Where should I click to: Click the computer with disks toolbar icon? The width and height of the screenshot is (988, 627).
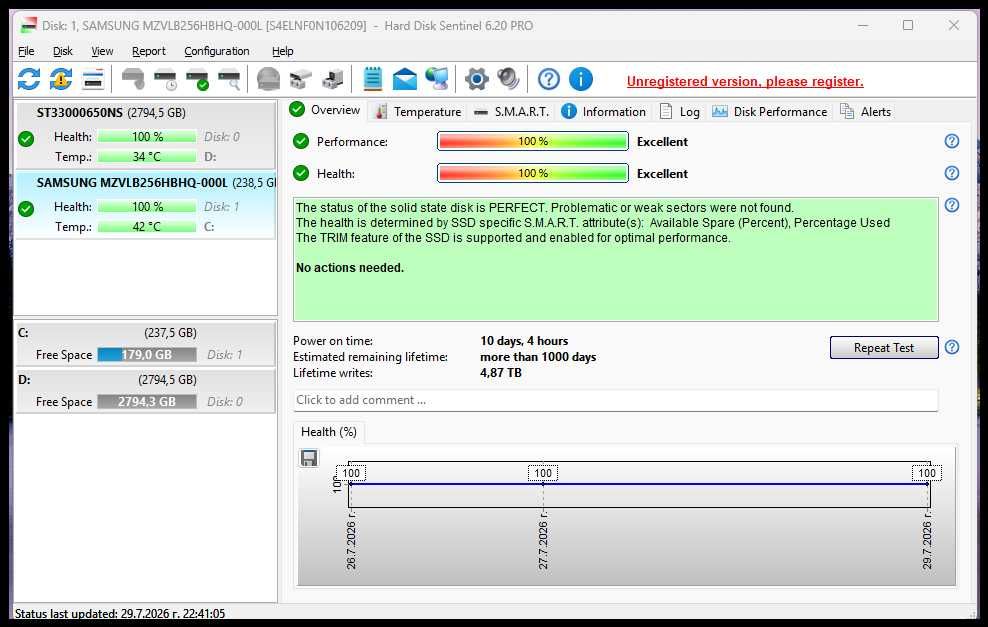pyautogui.click(x=332, y=80)
